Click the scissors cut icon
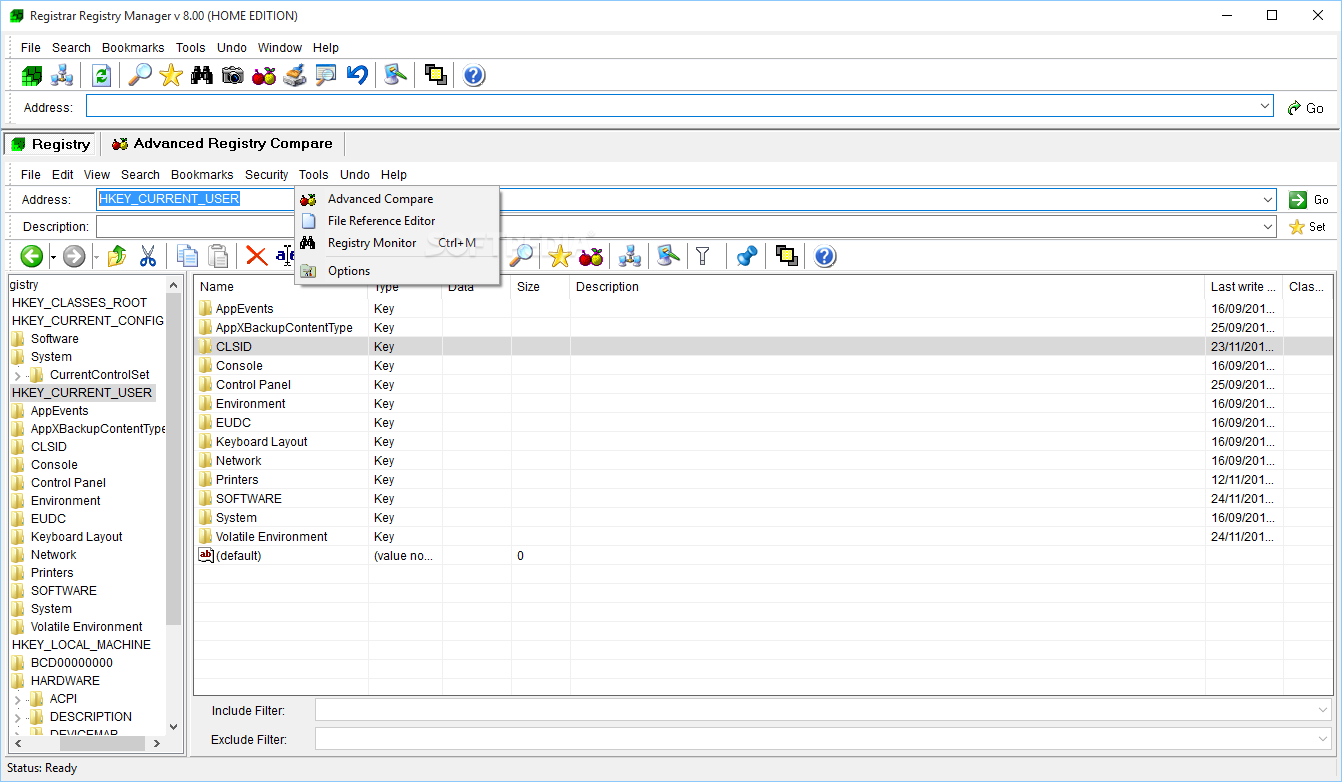Image resolution: width=1342 pixels, height=782 pixels. tap(148, 257)
